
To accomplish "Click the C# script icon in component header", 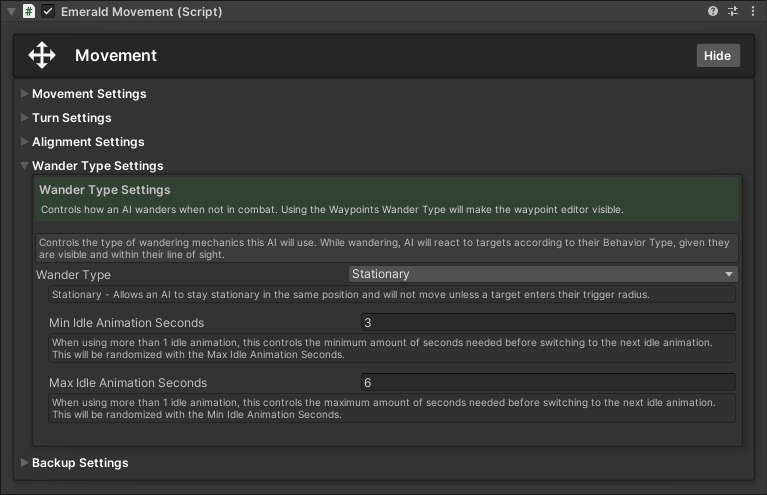I will point(29,12).
